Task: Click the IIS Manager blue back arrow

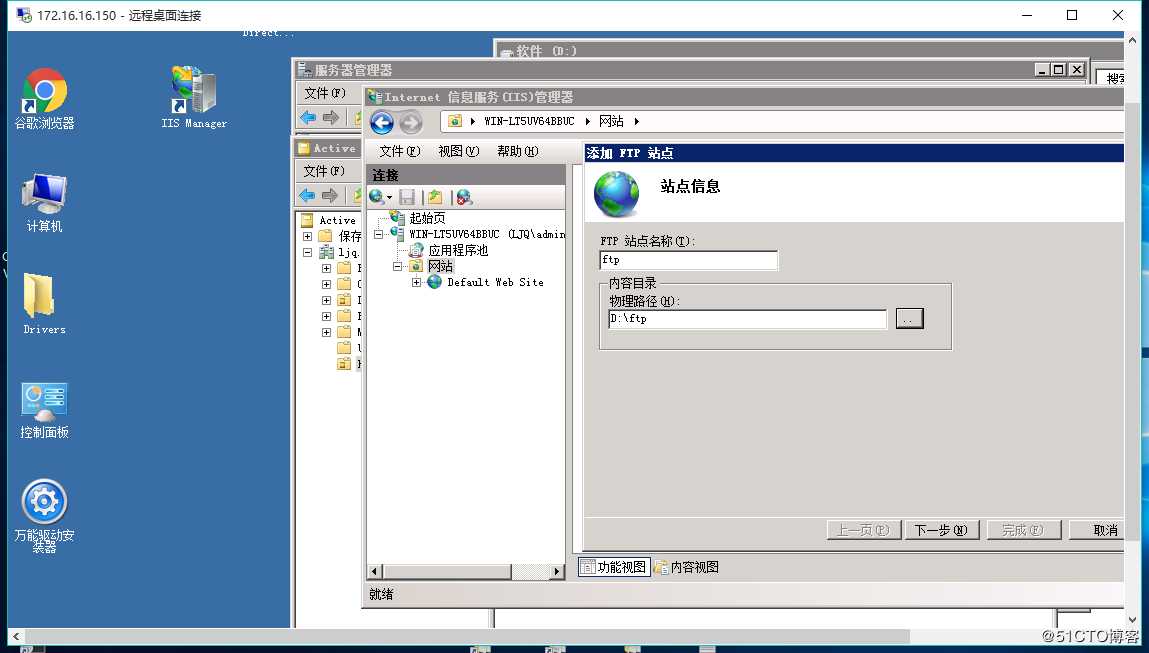Action: (382, 122)
